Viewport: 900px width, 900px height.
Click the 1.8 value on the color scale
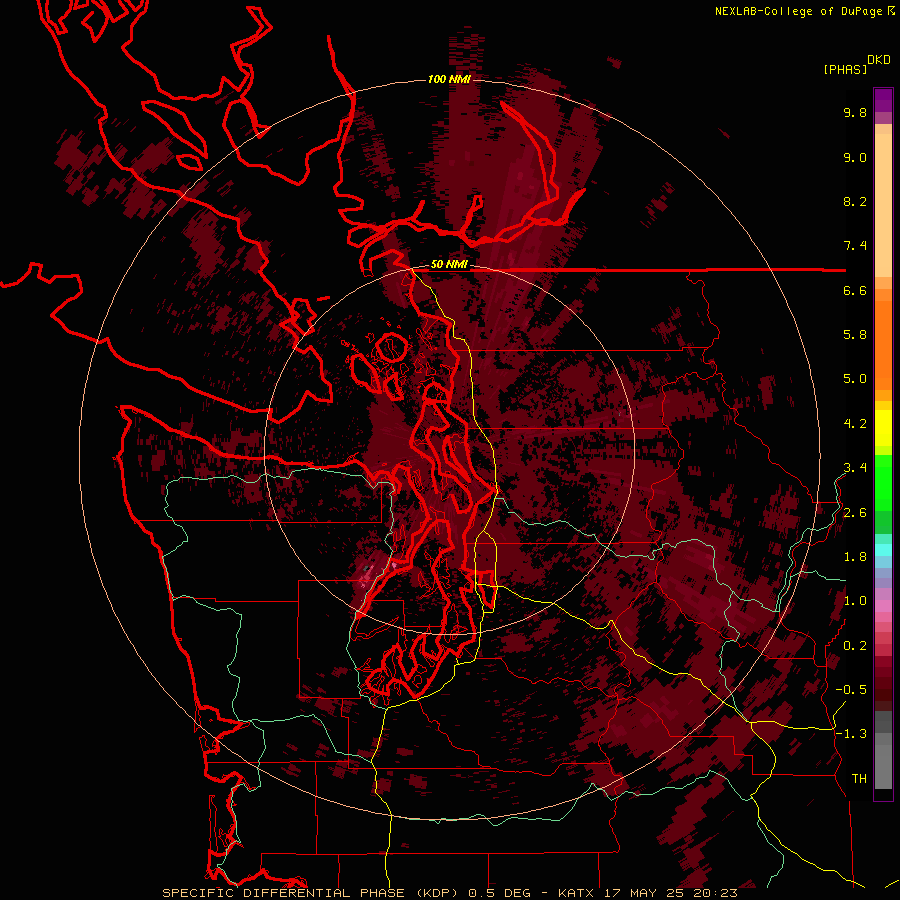855,557
